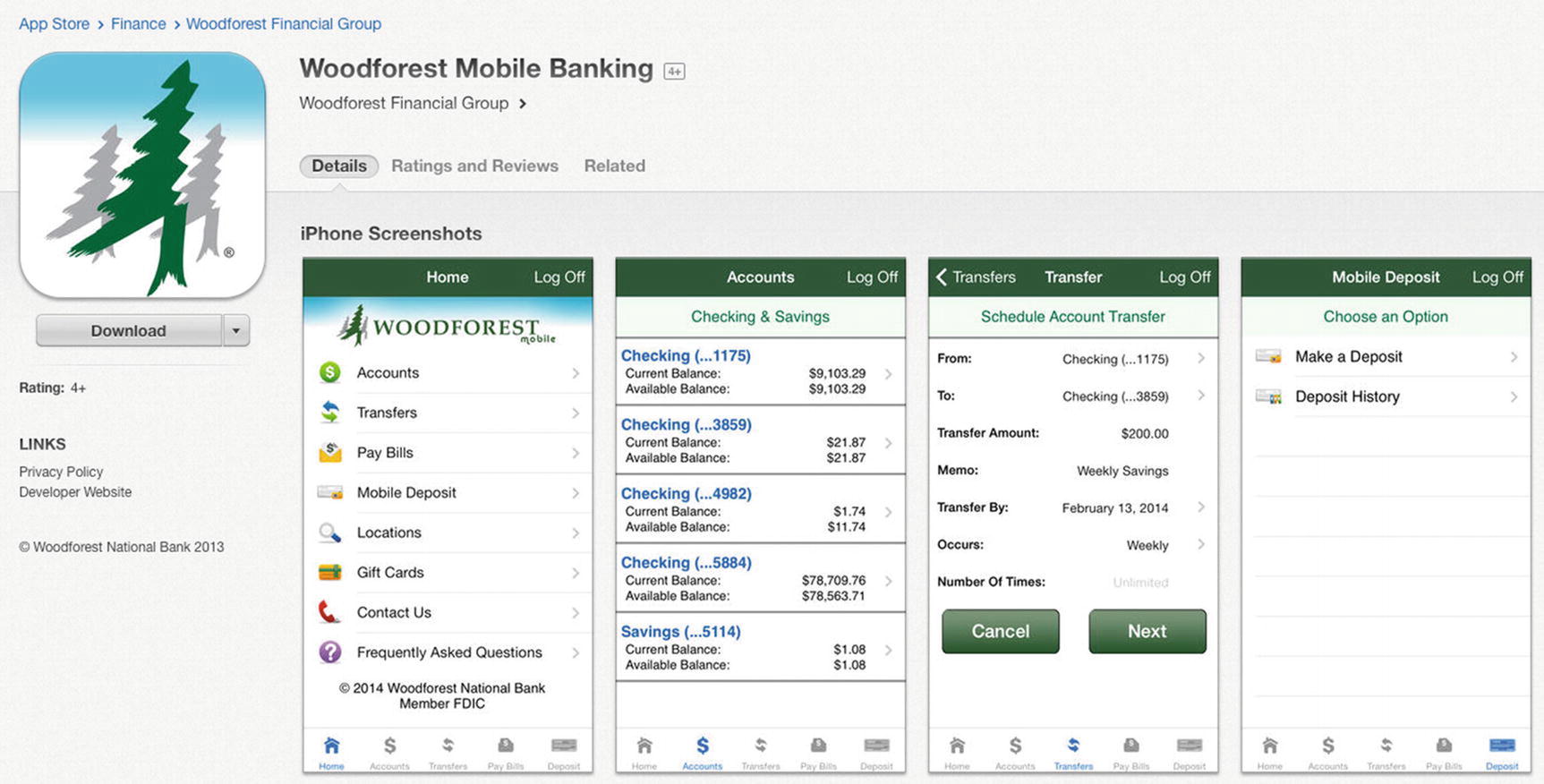
Task: Tap Log Off on the Mobile Deposit screen
Action: click(1497, 277)
